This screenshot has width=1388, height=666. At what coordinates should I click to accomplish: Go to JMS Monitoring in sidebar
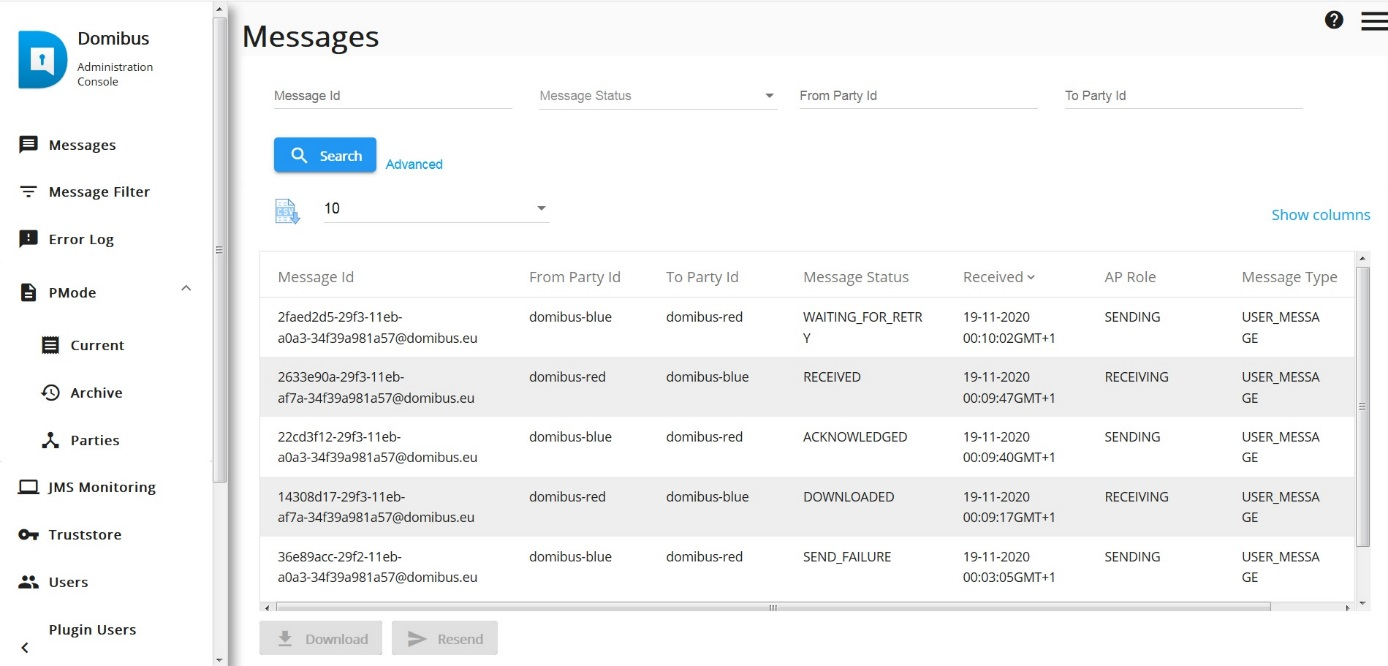(88, 487)
